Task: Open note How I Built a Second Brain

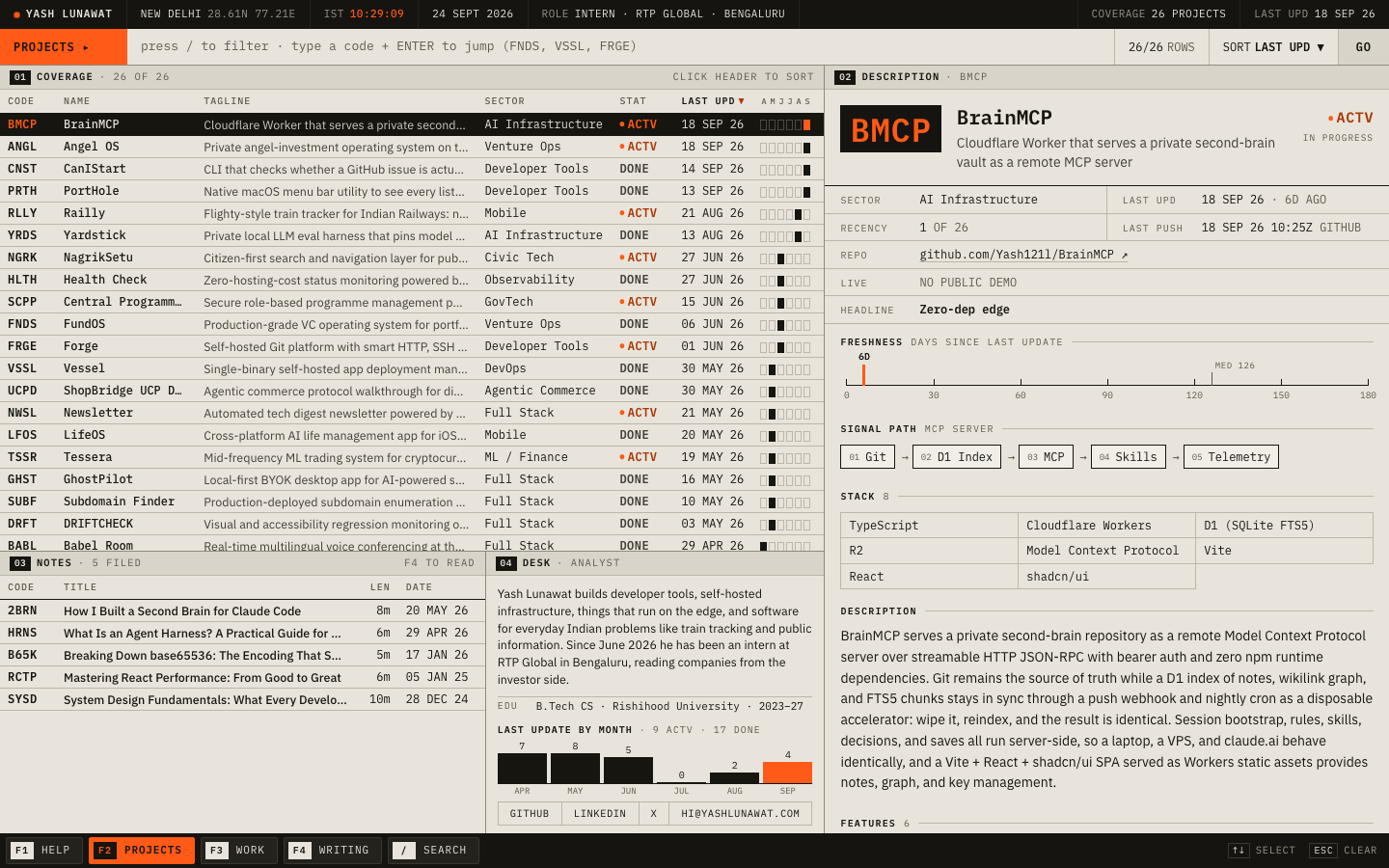Action: click(x=242, y=610)
